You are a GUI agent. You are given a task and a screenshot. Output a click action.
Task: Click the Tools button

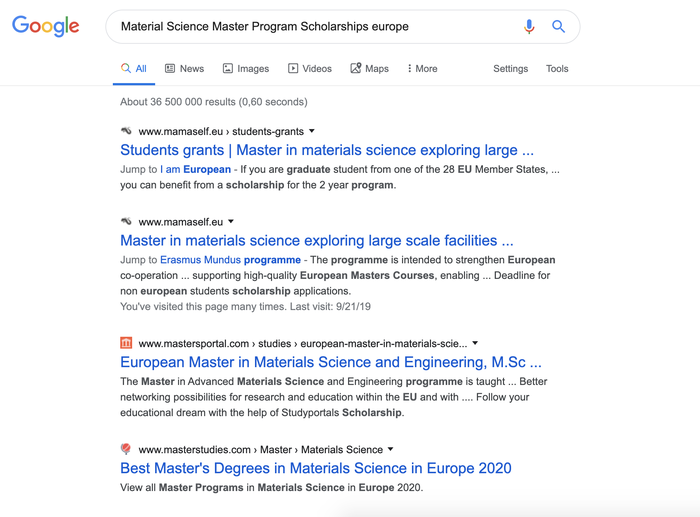click(557, 69)
